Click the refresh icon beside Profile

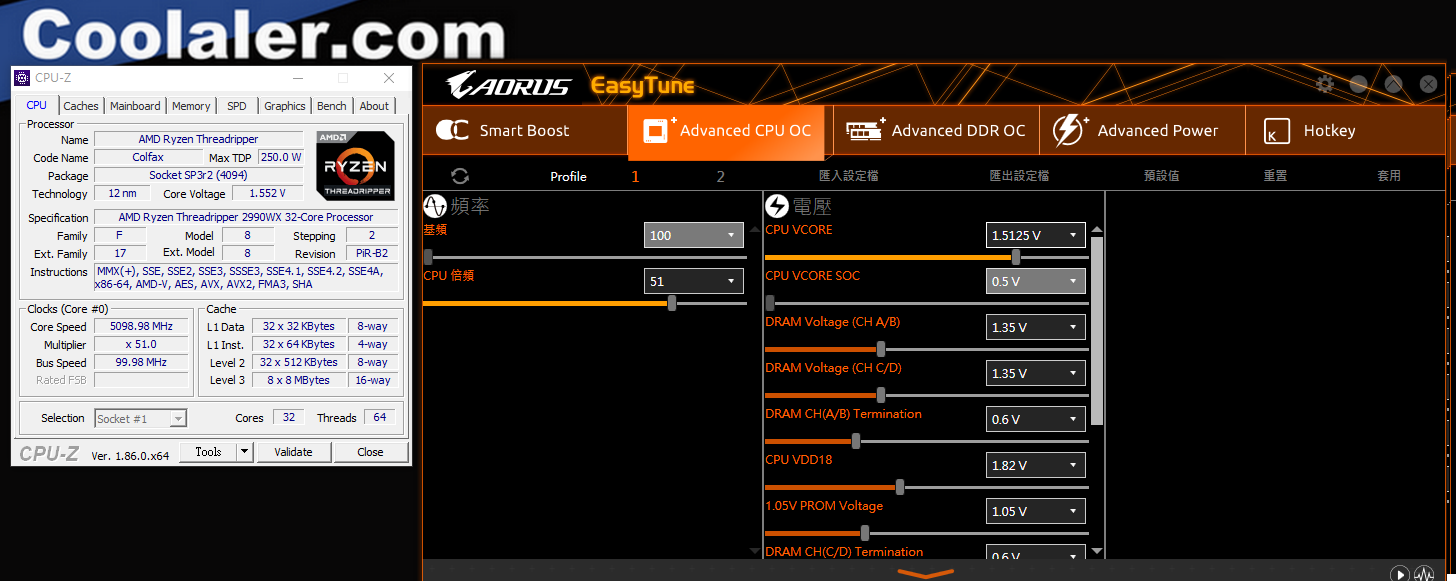(460, 176)
